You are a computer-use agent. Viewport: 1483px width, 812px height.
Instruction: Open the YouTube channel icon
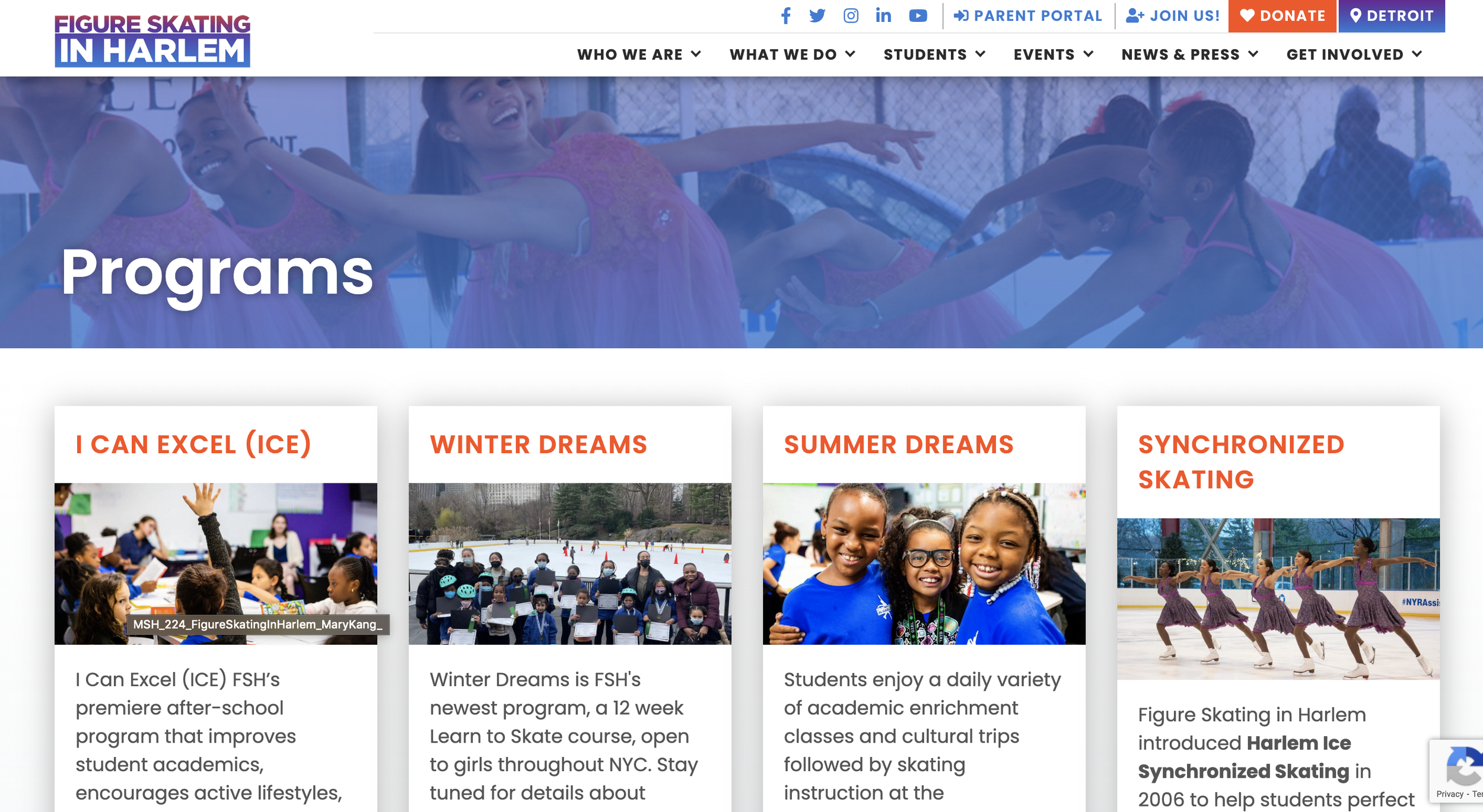[918, 16]
